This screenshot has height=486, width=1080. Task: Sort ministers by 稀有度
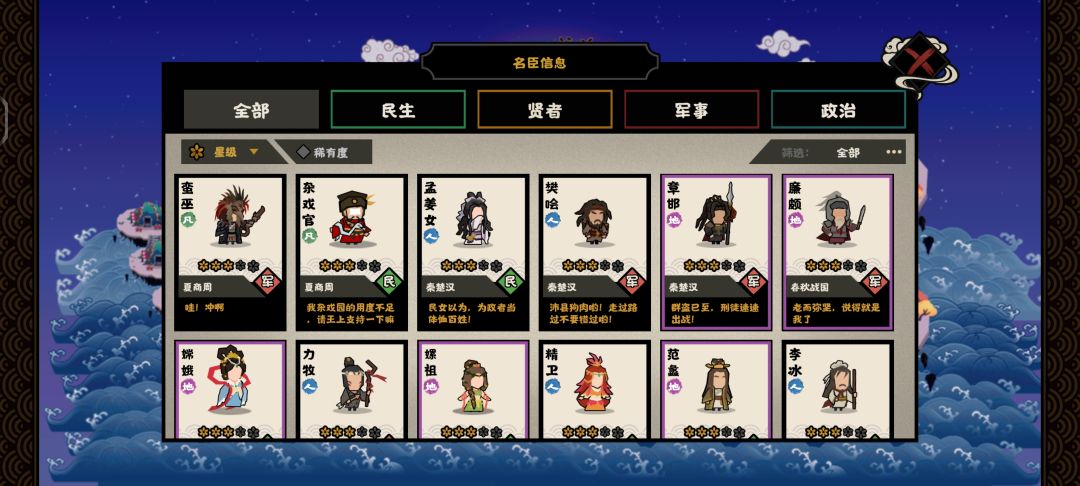(x=324, y=152)
